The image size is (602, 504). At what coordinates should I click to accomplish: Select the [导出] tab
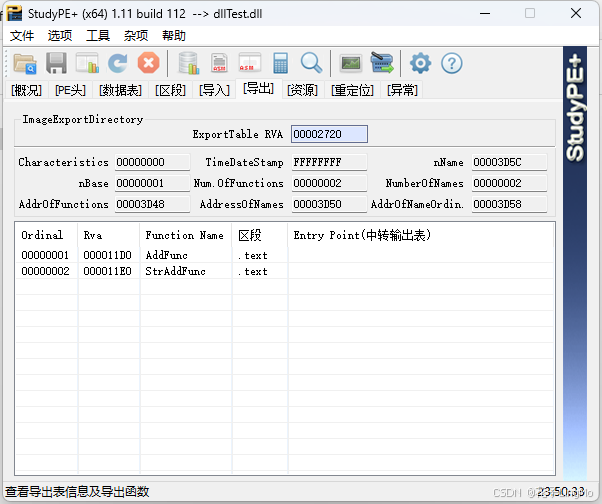pos(258,89)
